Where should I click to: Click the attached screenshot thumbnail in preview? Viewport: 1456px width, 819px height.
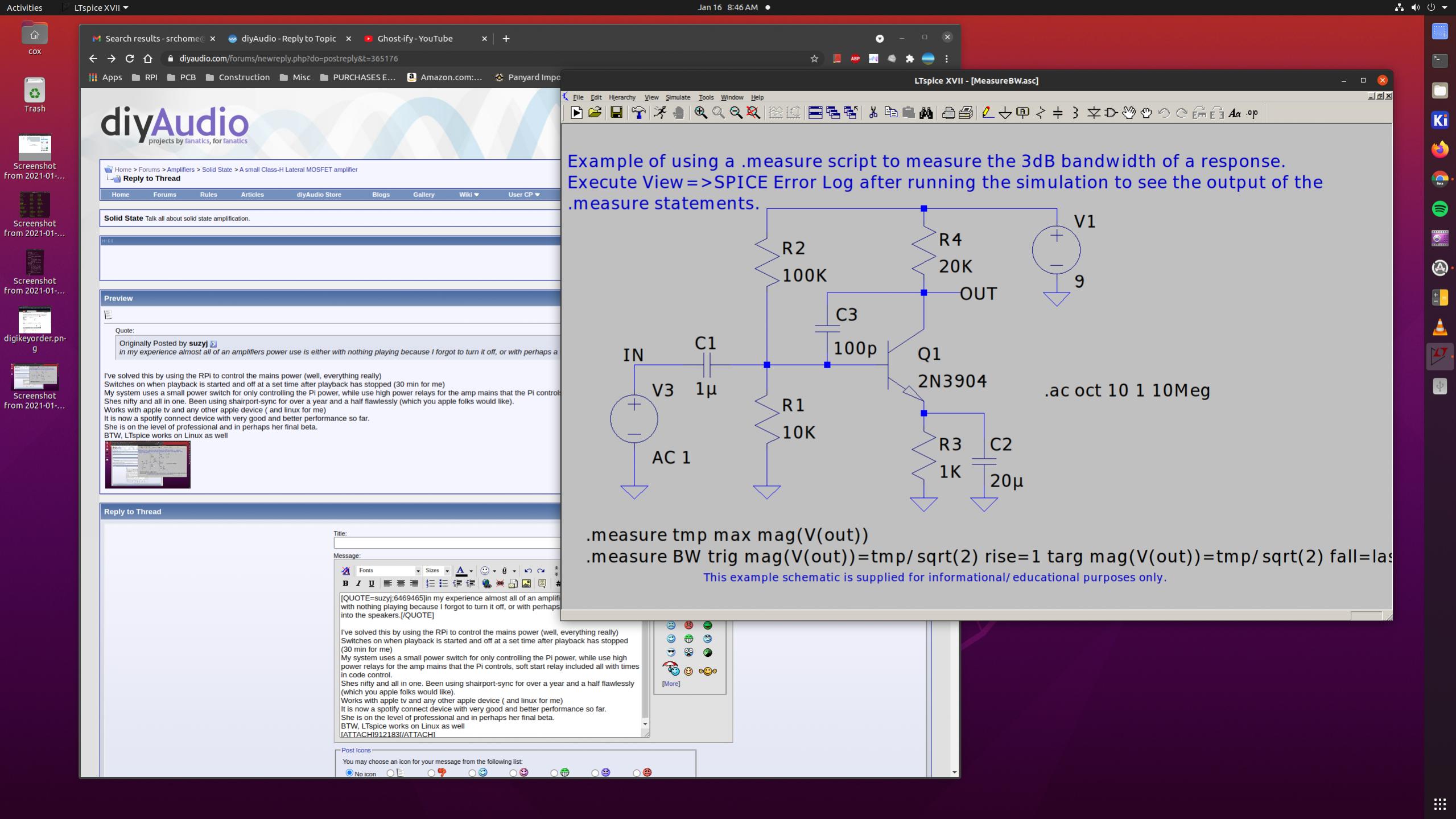pyautogui.click(x=147, y=464)
